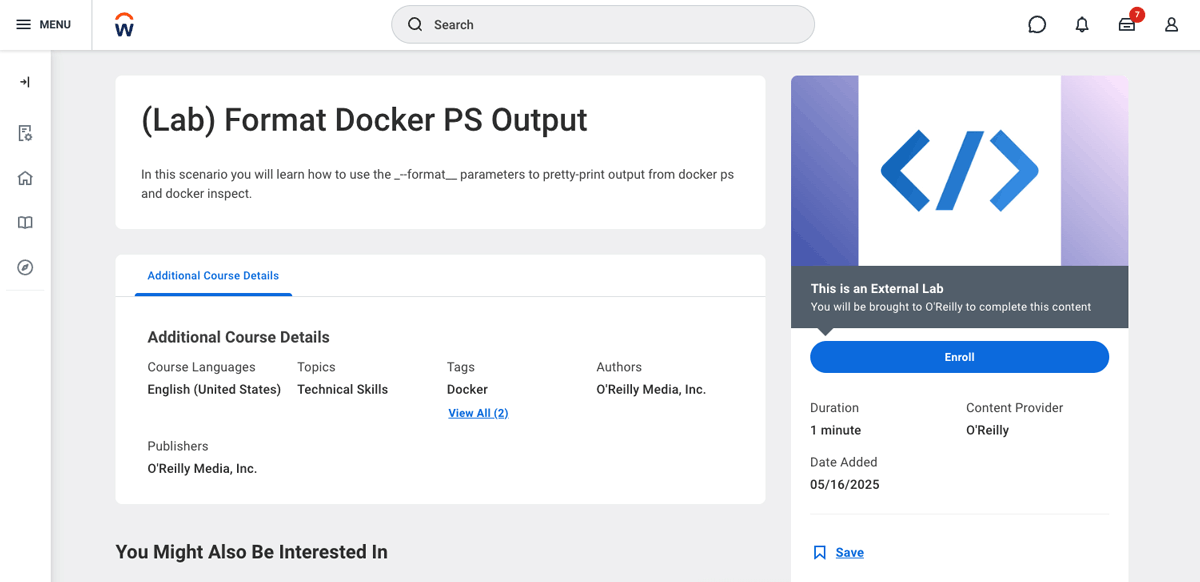Open the chat assistant speech bubble icon
The width and height of the screenshot is (1200, 582).
[x=1037, y=25]
